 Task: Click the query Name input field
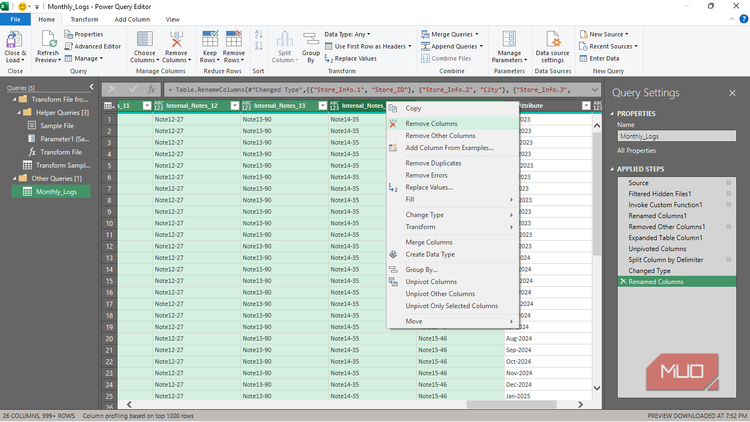pos(676,136)
